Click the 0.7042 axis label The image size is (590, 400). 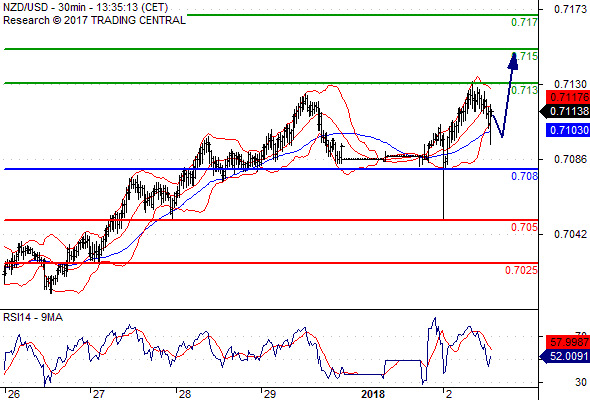pyautogui.click(x=570, y=234)
